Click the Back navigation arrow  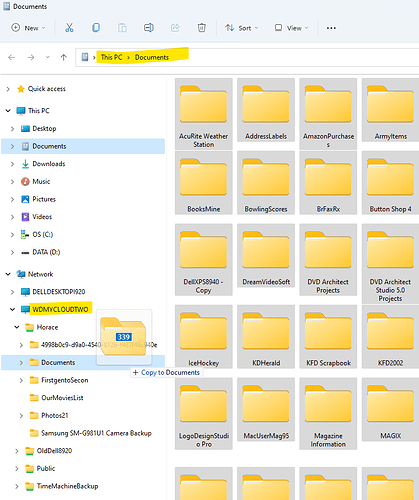click(x=11, y=57)
